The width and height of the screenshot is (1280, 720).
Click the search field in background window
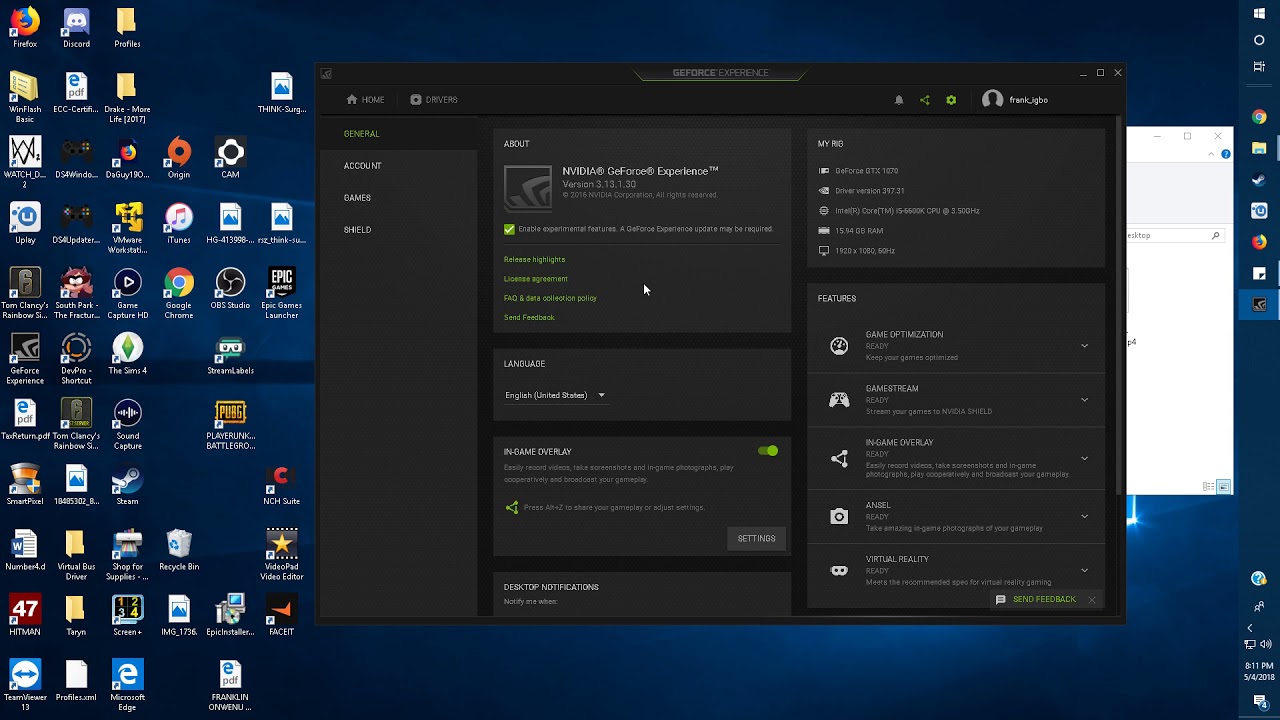click(1175, 236)
